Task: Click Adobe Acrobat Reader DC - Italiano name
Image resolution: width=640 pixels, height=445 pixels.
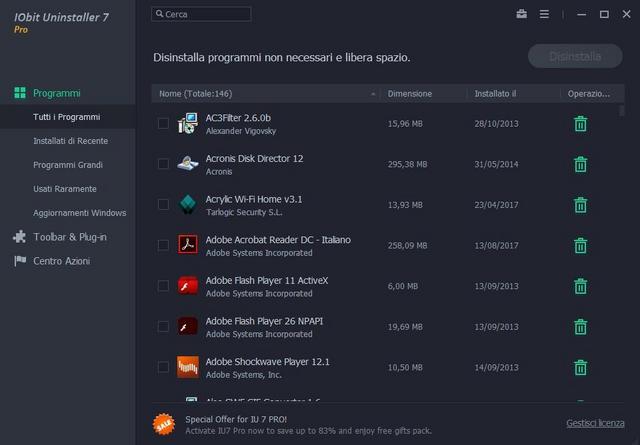Action: pos(278,240)
